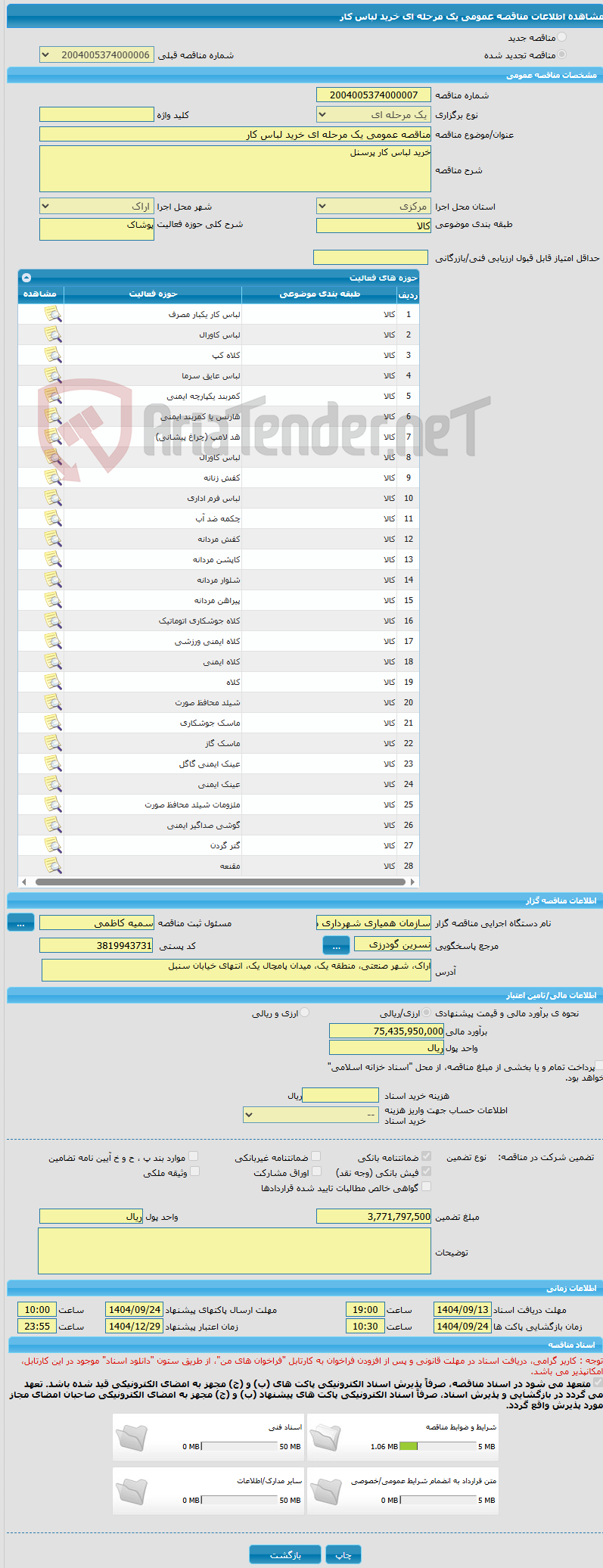This screenshot has height=1568, width=603.
Task: Open the view icon for row 2 لباس کاورال
Action: pos(53,334)
